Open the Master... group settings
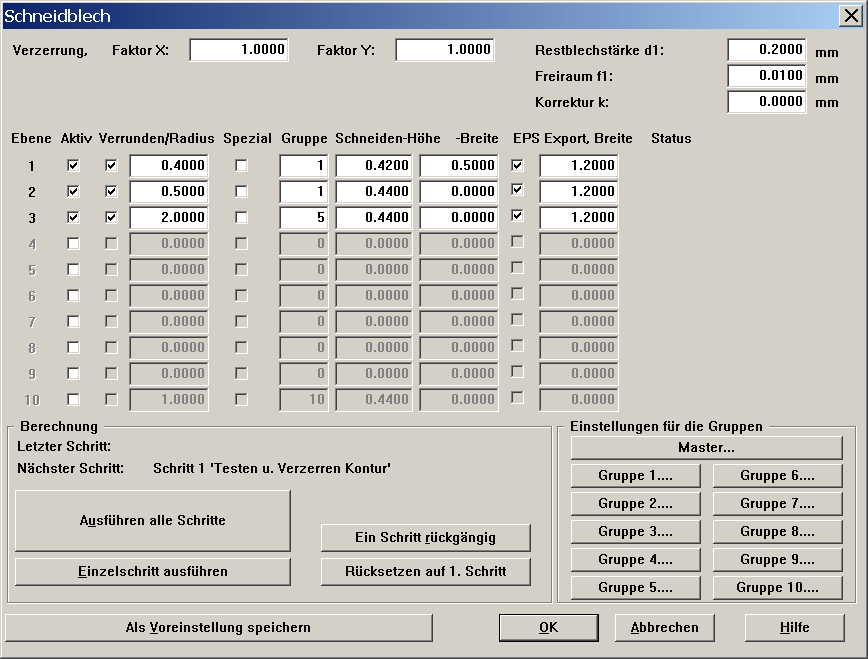Image resolution: width=868 pixels, height=659 pixels. pyautogui.click(x=706, y=448)
